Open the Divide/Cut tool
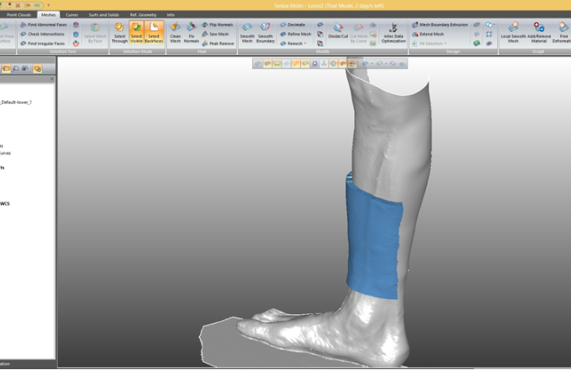The height and width of the screenshot is (370, 571). pyautogui.click(x=338, y=31)
